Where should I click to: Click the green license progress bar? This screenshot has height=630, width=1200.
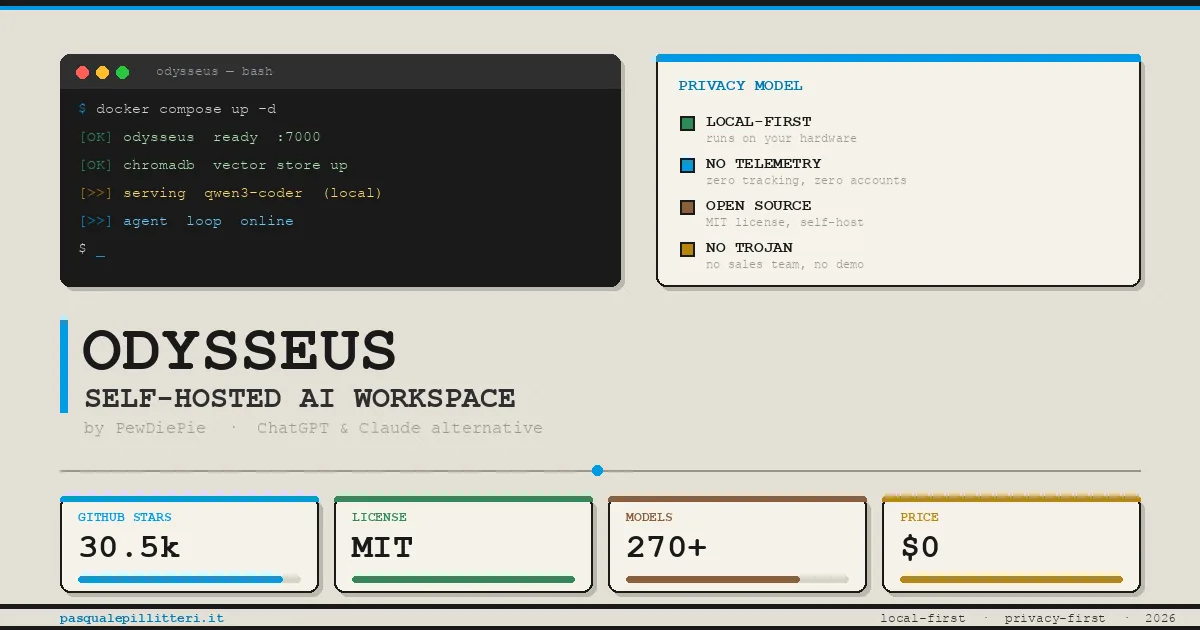(463, 579)
